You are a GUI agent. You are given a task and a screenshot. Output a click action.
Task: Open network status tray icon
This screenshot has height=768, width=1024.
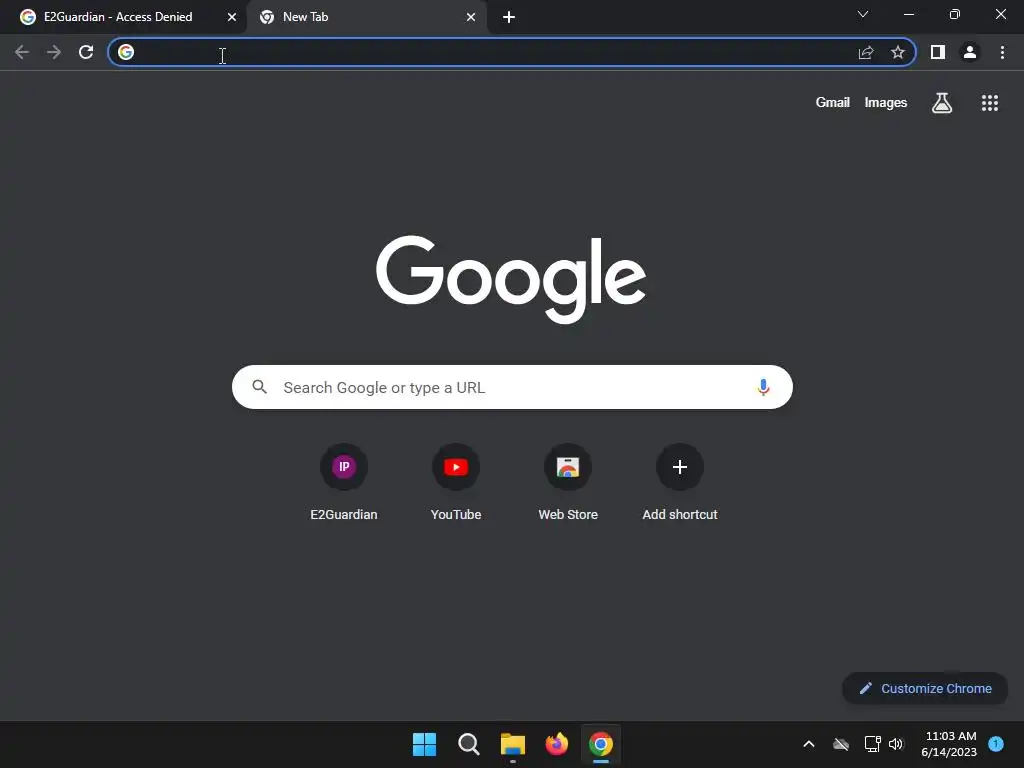(872, 744)
